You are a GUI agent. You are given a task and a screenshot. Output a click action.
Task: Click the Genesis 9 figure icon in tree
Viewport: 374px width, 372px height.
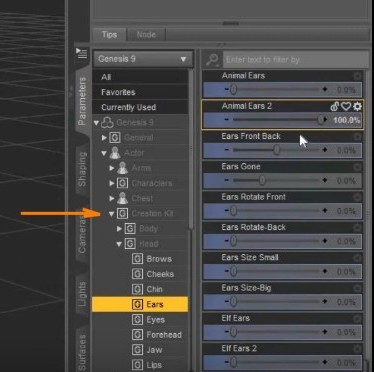pos(107,123)
